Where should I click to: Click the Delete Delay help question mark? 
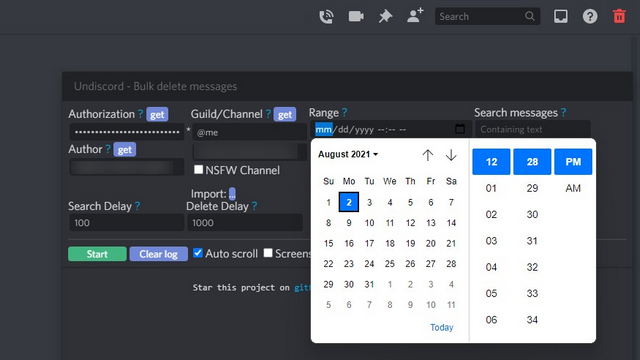pos(254,206)
